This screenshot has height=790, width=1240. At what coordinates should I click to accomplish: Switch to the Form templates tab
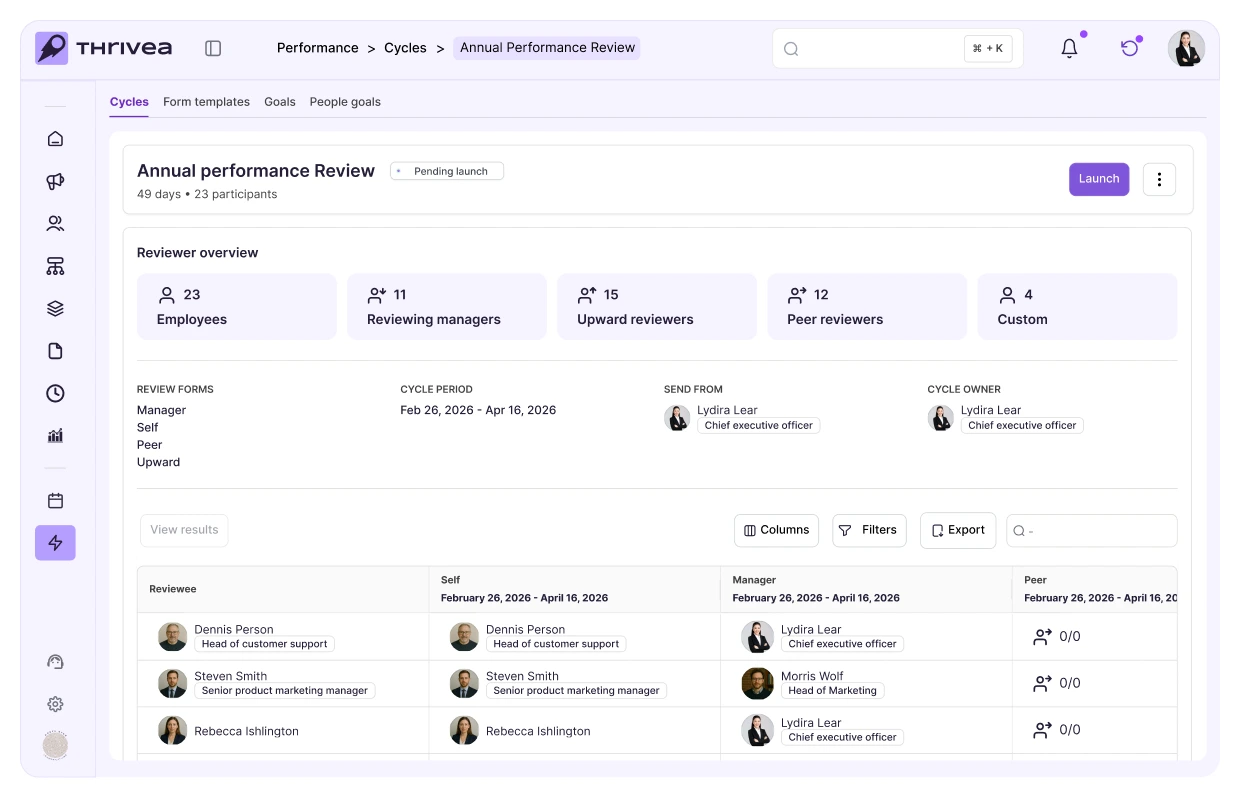click(206, 102)
